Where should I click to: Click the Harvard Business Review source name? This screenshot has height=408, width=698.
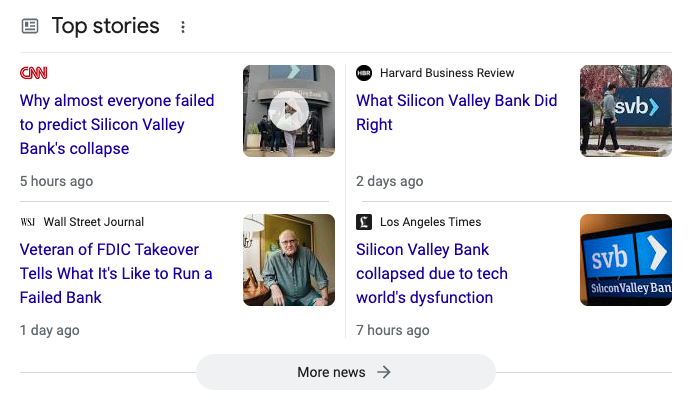pos(447,73)
